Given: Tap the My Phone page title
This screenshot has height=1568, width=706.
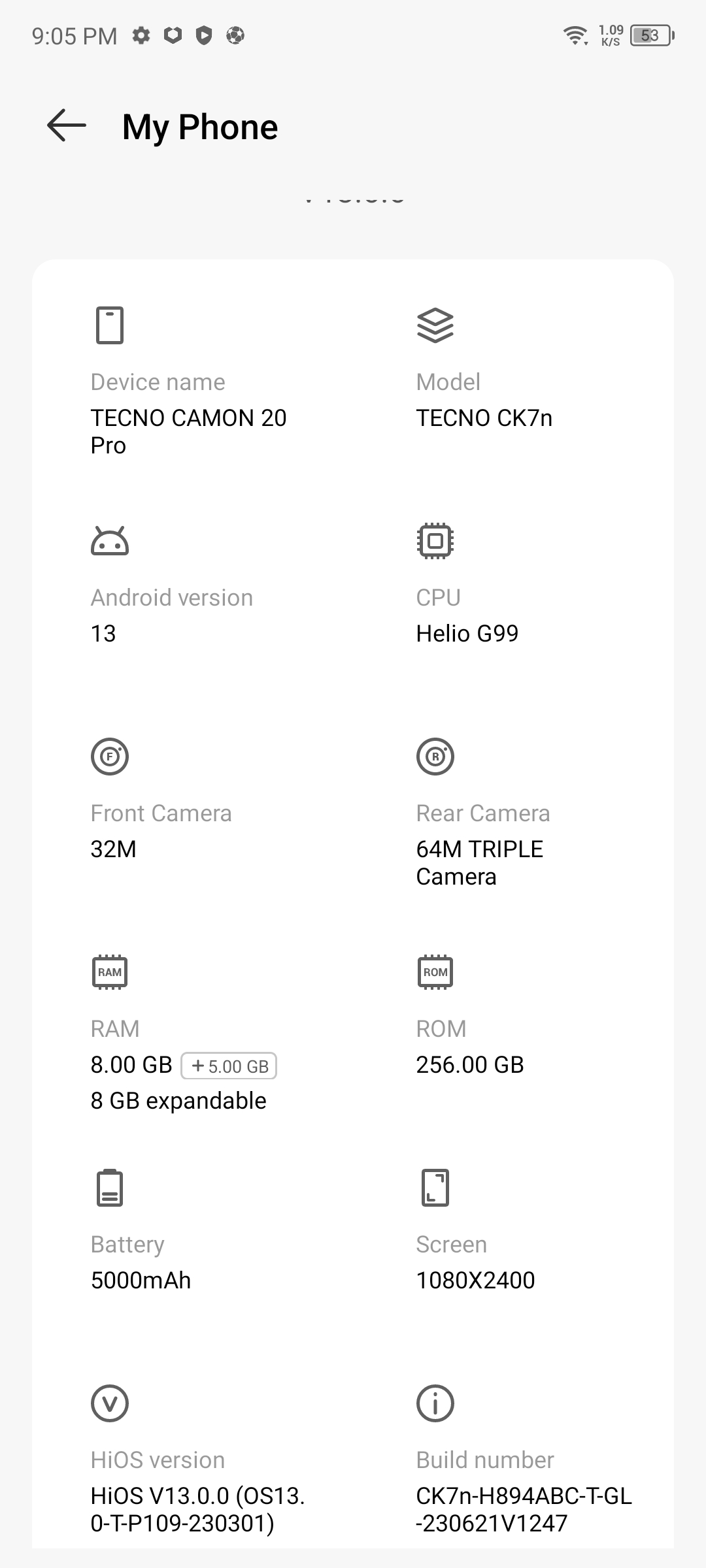Looking at the screenshot, I should 200,127.
